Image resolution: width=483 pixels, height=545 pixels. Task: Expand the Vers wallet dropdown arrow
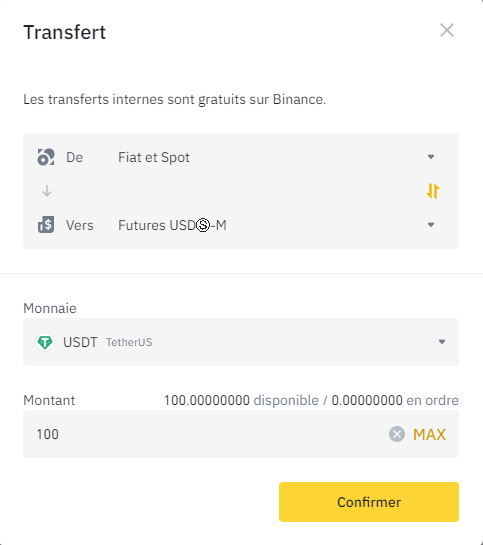click(x=431, y=225)
